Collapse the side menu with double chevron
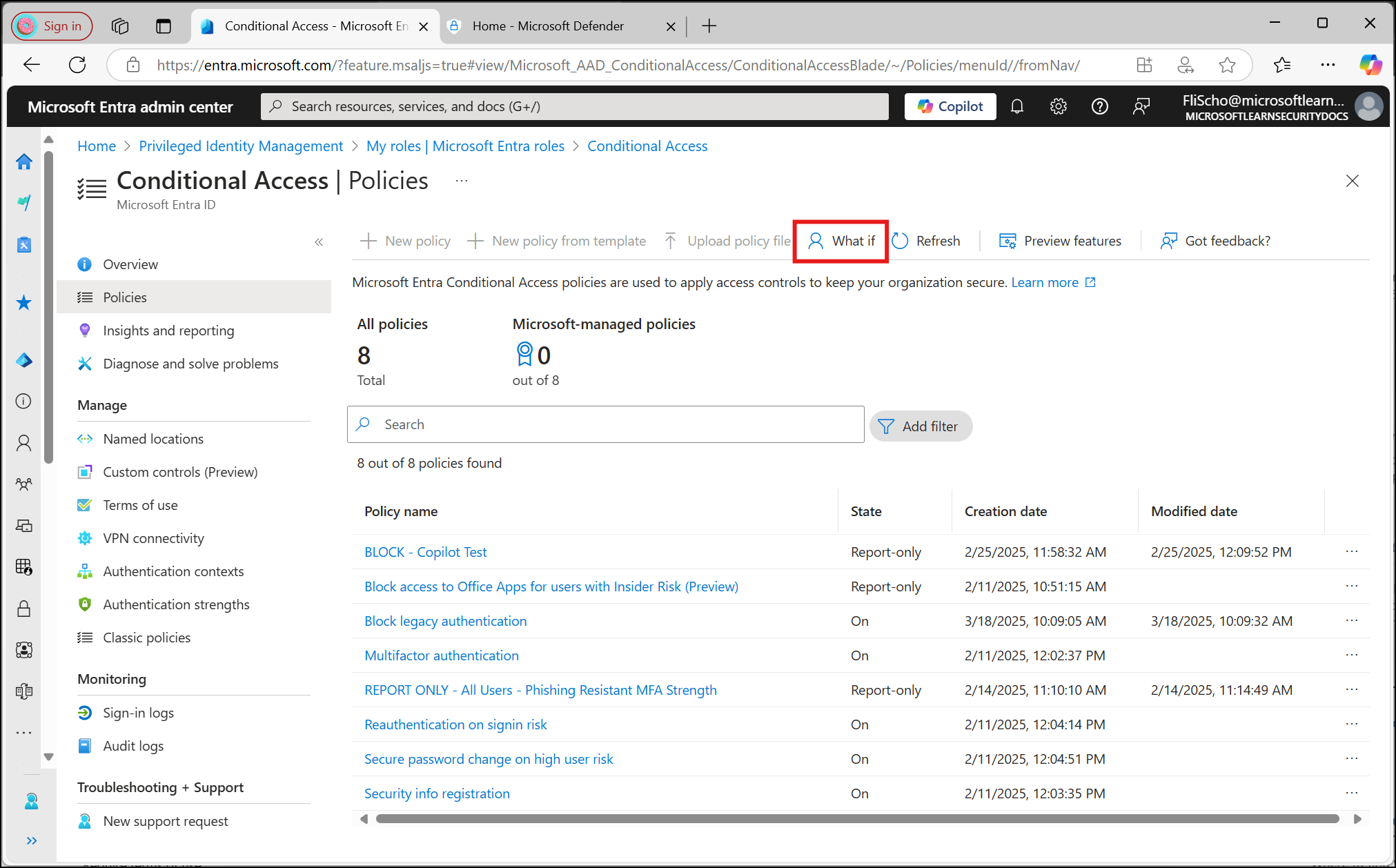 pyautogui.click(x=319, y=241)
